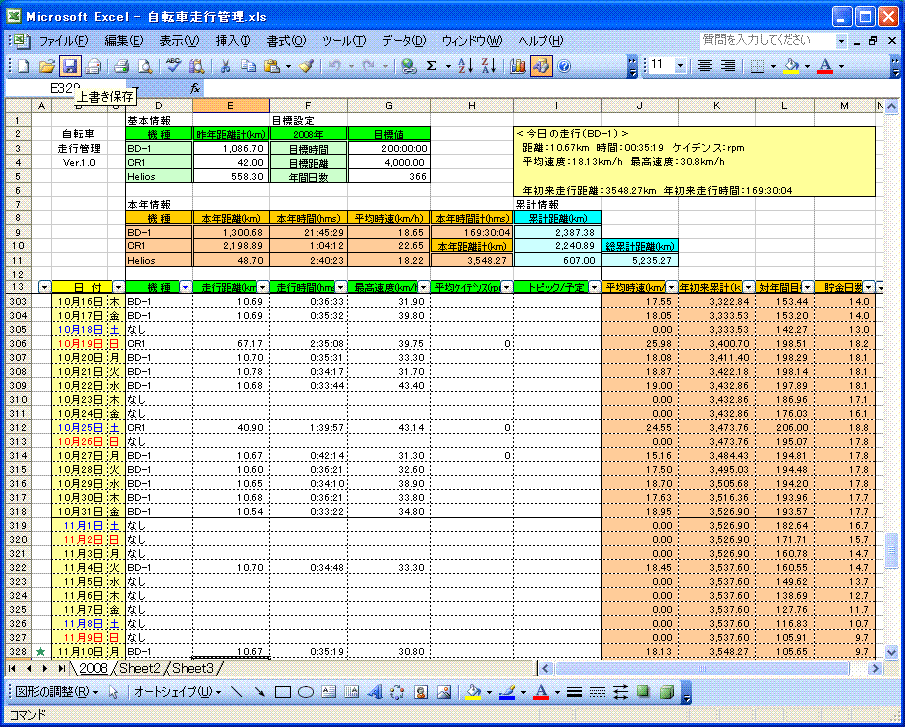Expand the Borders dropdown arrow
This screenshot has height=727, width=905.
pos(773,66)
